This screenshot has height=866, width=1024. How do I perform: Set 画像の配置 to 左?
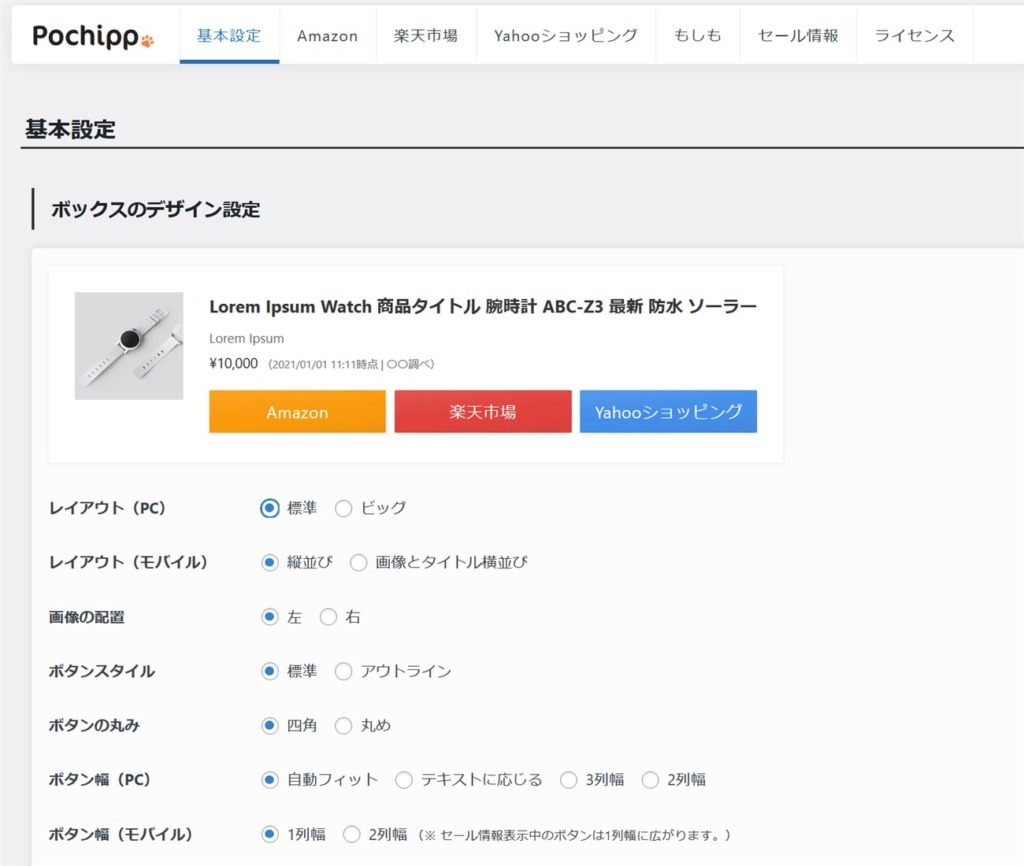tap(270, 617)
